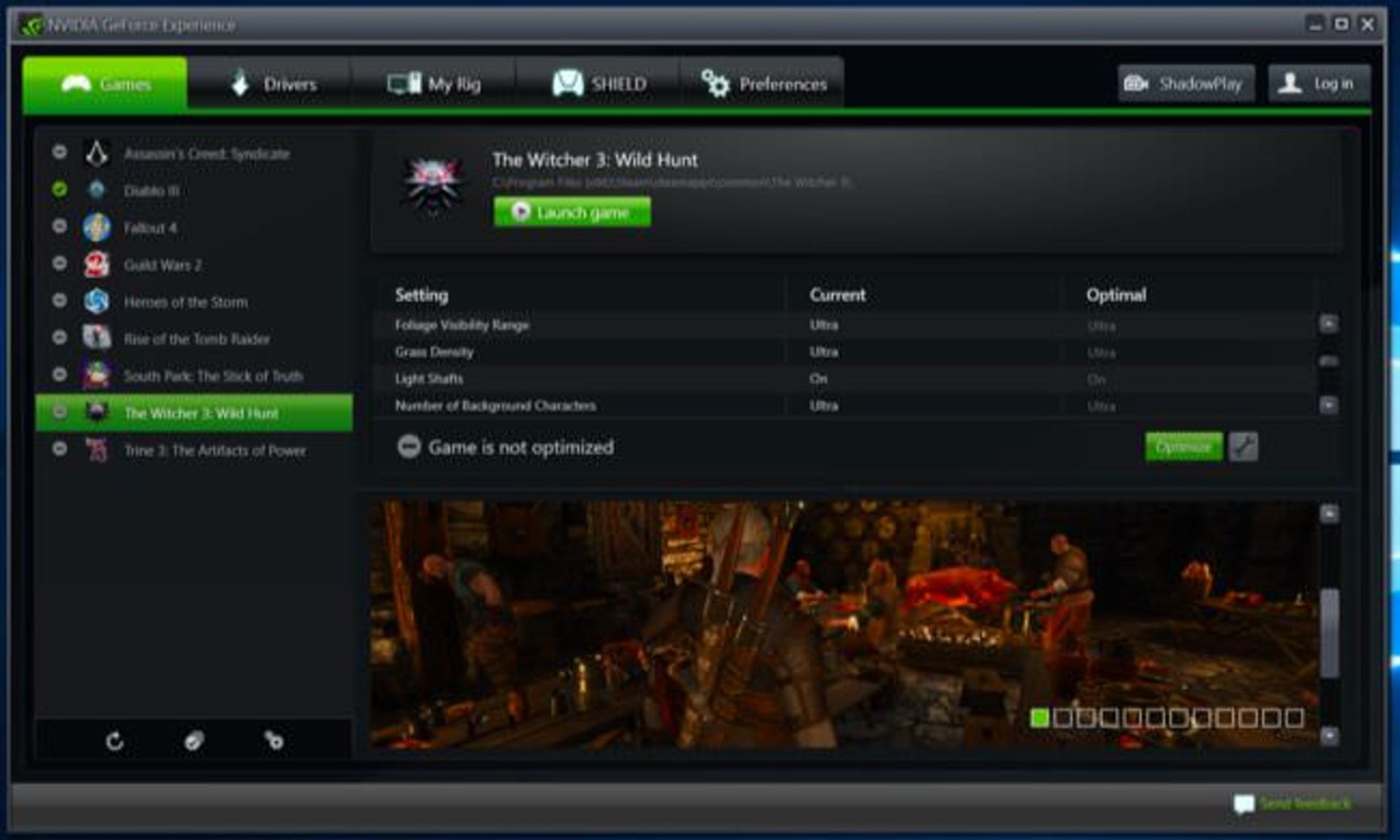
Task: Click the Fallout 4 Vault Boy icon
Action: point(96,227)
